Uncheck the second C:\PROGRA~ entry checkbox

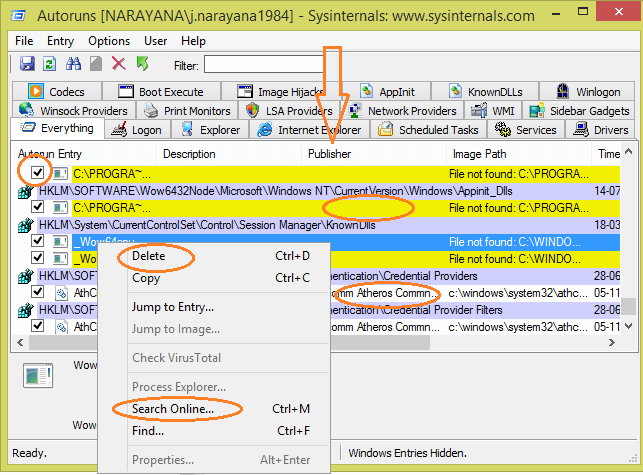click(x=37, y=207)
